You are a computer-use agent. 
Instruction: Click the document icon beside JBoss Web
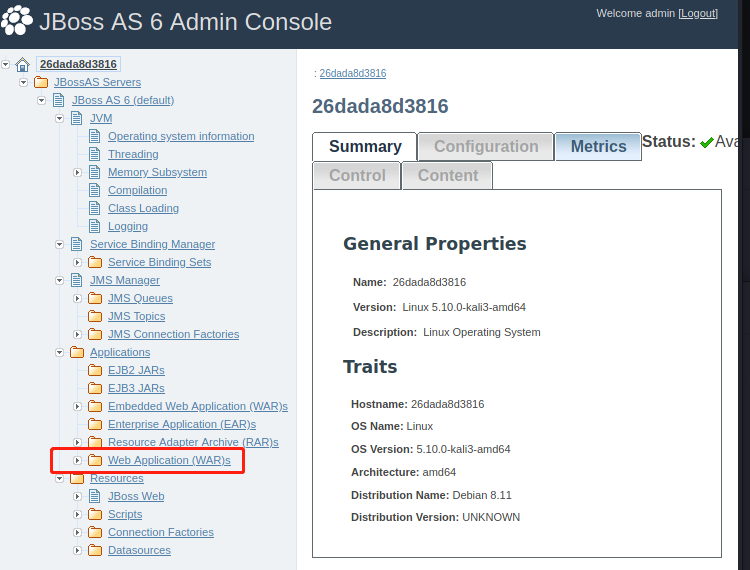point(95,496)
